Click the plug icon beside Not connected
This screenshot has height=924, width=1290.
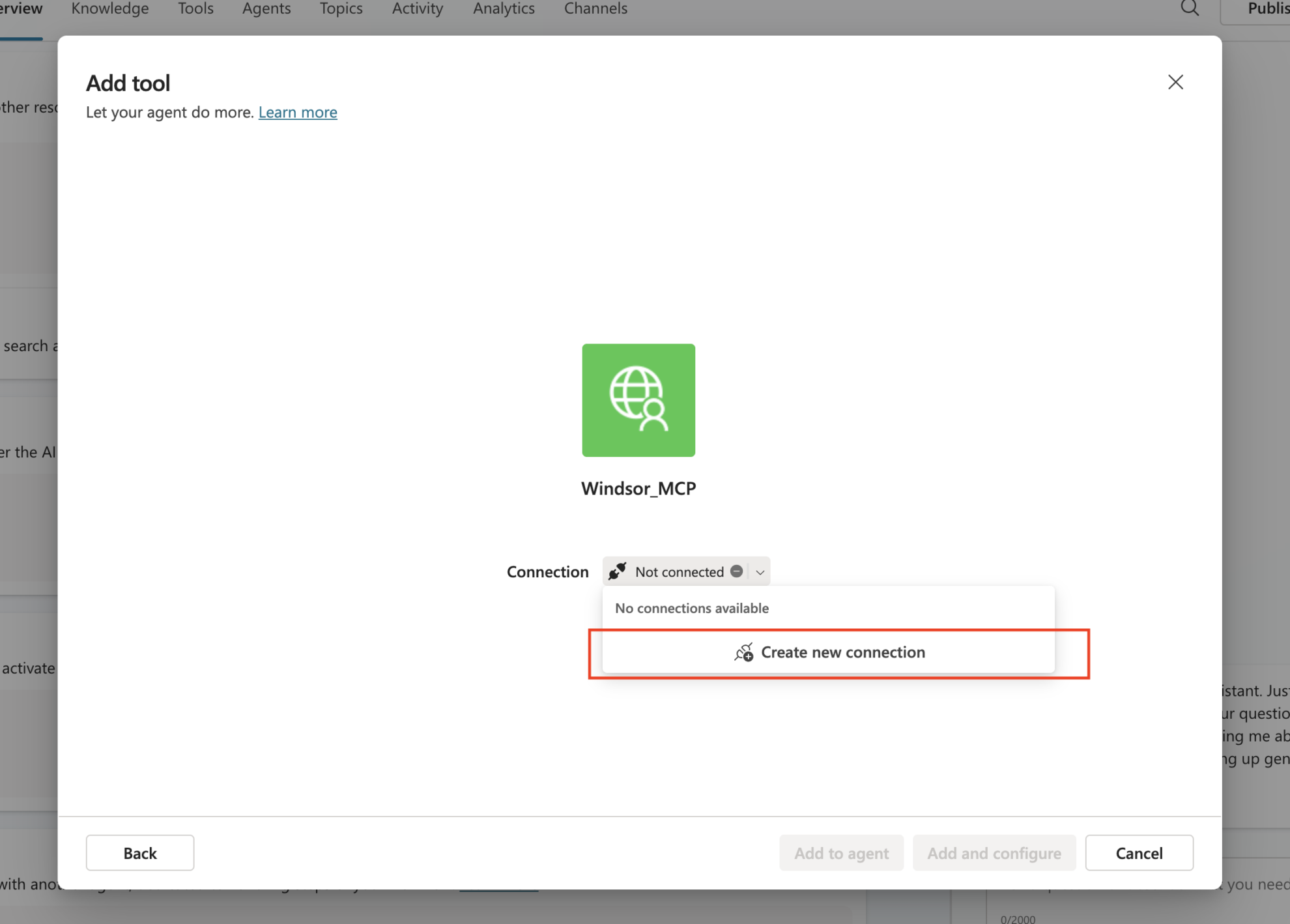(x=617, y=571)
